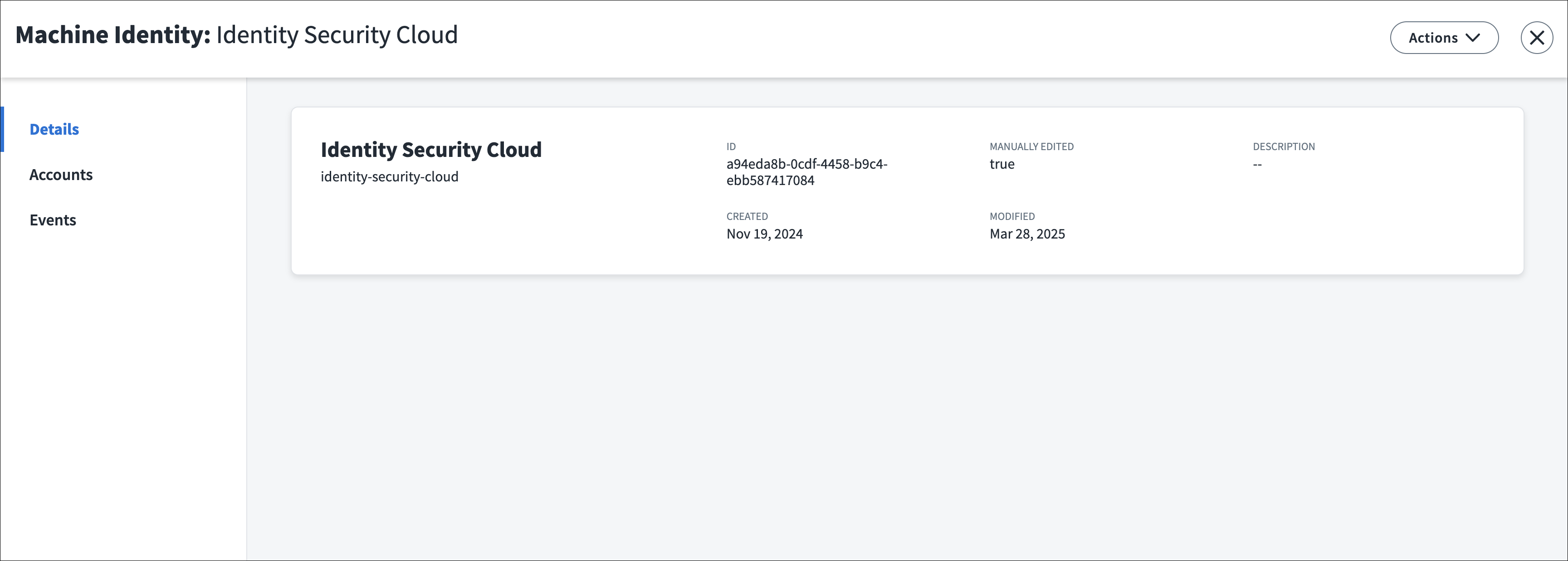The image size is (1568, 561).
Task: Click the created date Nov 19, 2024
Action: 765,234
